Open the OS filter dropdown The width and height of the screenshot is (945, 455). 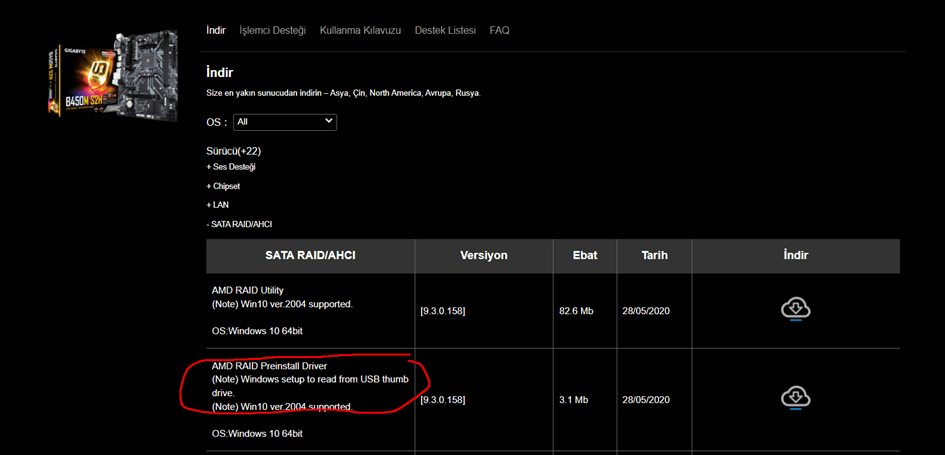tap(285, 122)
